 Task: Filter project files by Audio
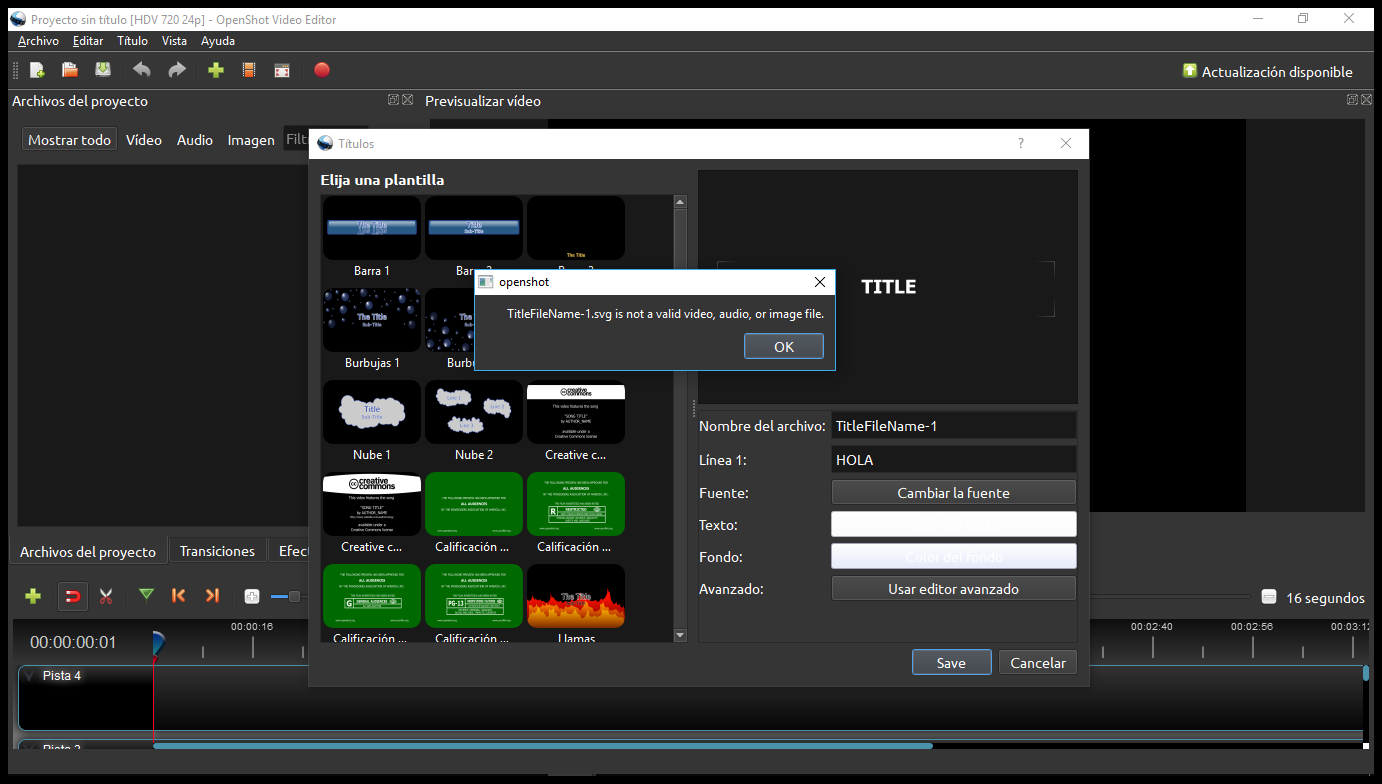(195, 140)
